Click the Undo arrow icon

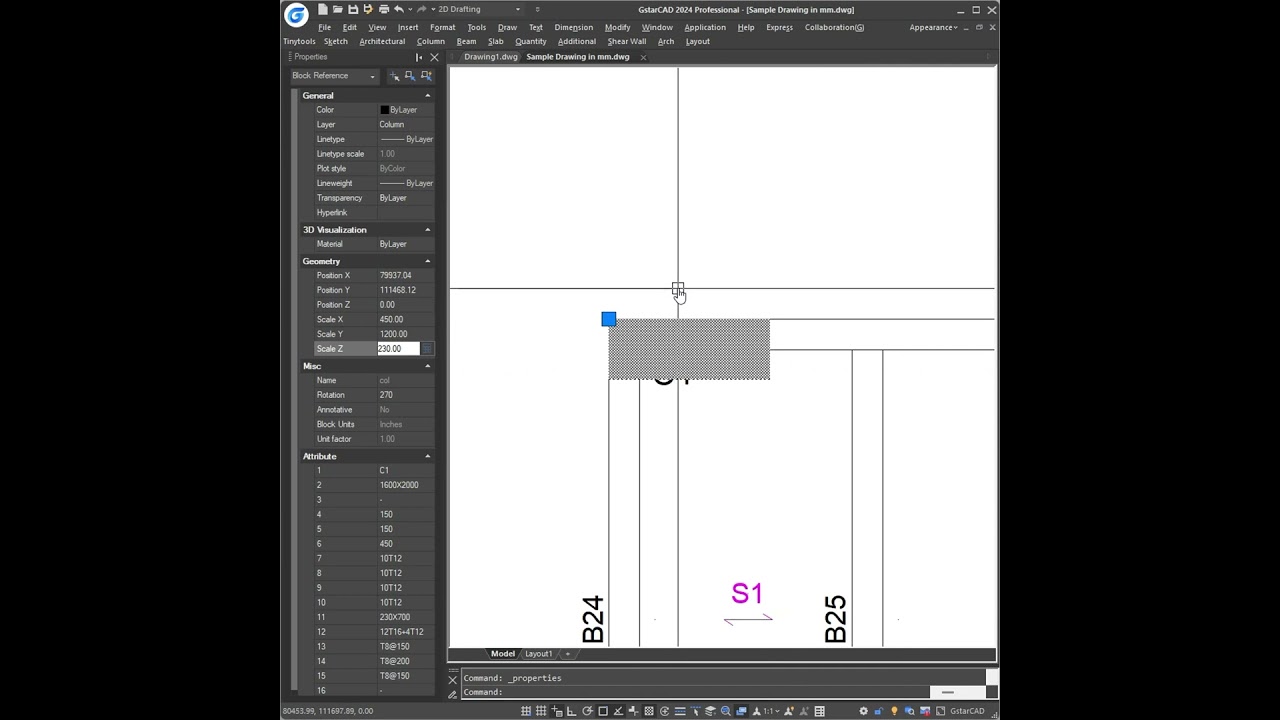[399, 9]
